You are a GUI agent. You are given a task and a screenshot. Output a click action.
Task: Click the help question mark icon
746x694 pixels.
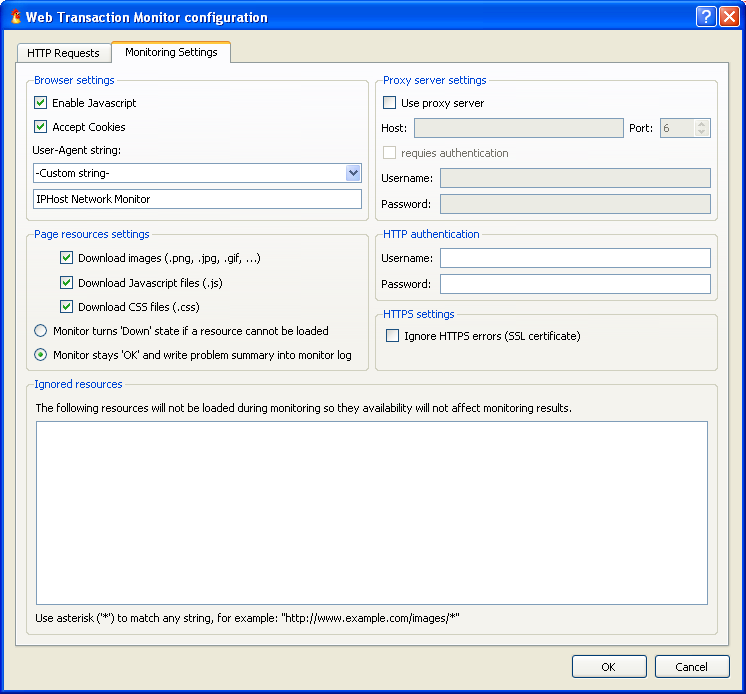[x=706, y=17]
